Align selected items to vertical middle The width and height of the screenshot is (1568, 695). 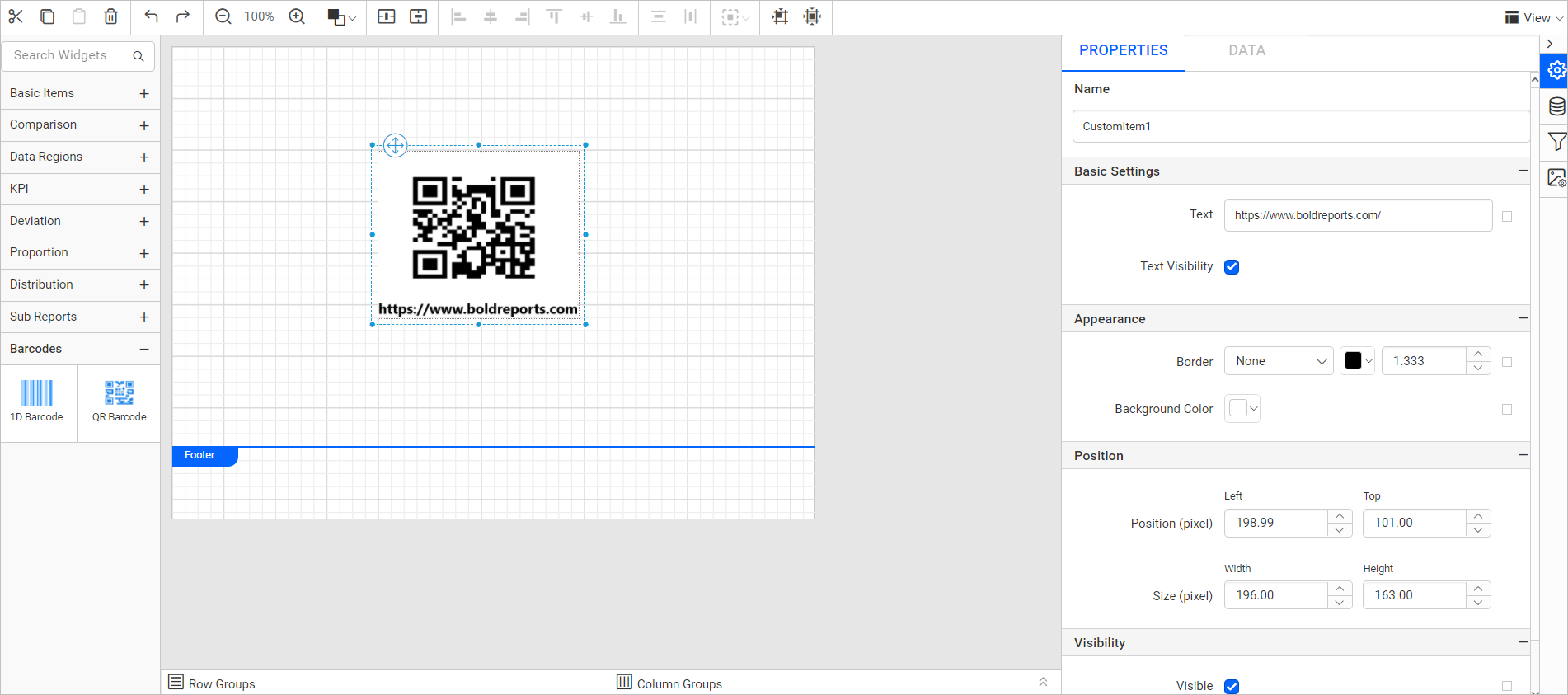pos(586,16)
